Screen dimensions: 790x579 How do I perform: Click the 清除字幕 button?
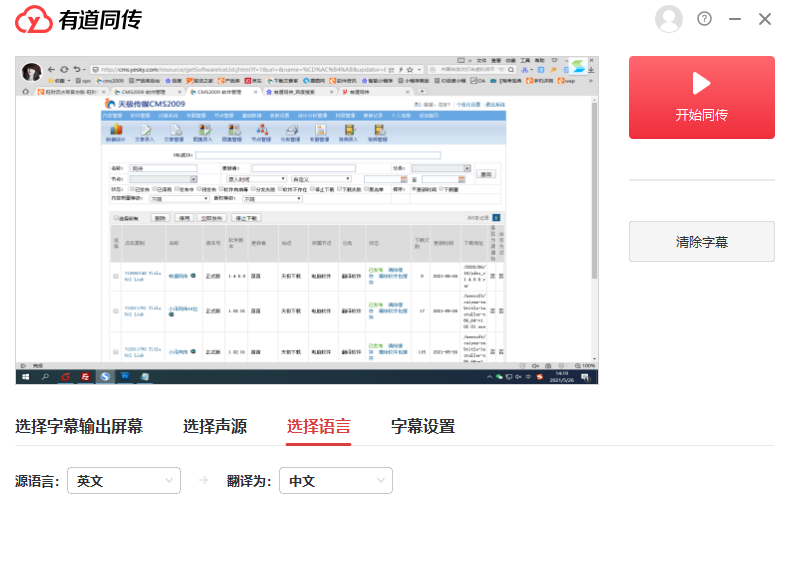point(701,242)
